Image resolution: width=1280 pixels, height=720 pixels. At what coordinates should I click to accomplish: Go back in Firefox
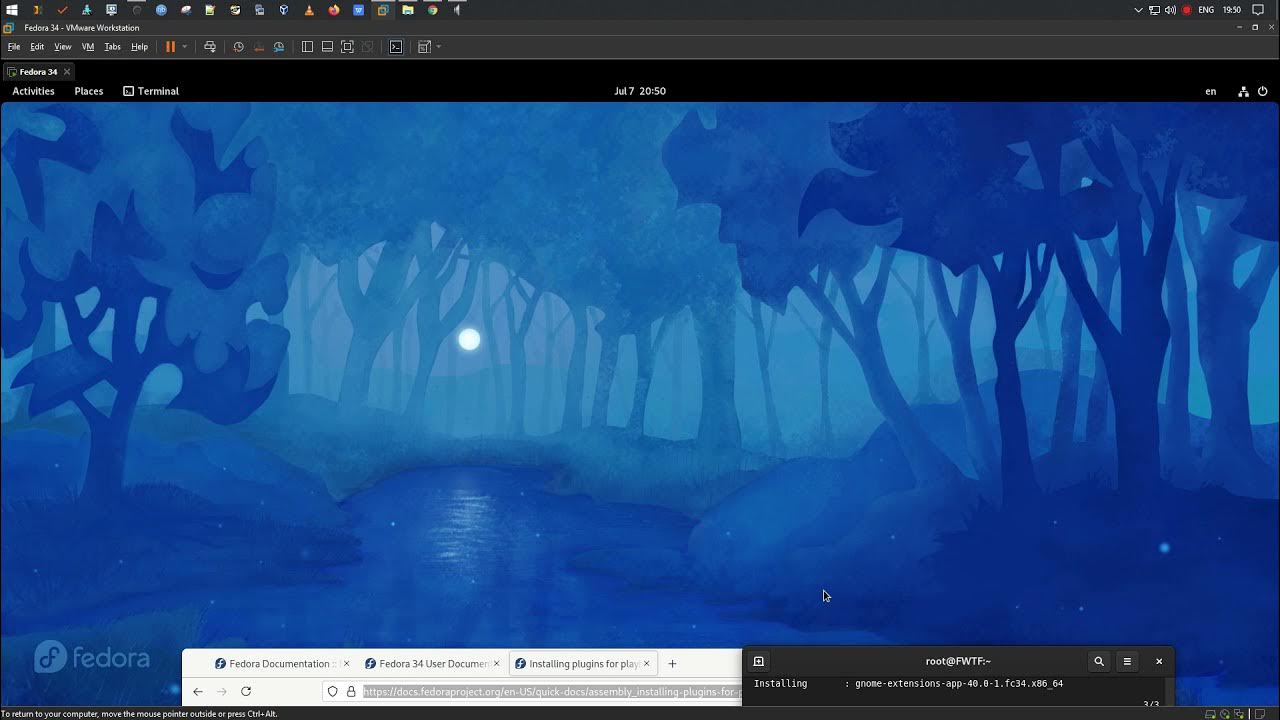click(198, 692)
